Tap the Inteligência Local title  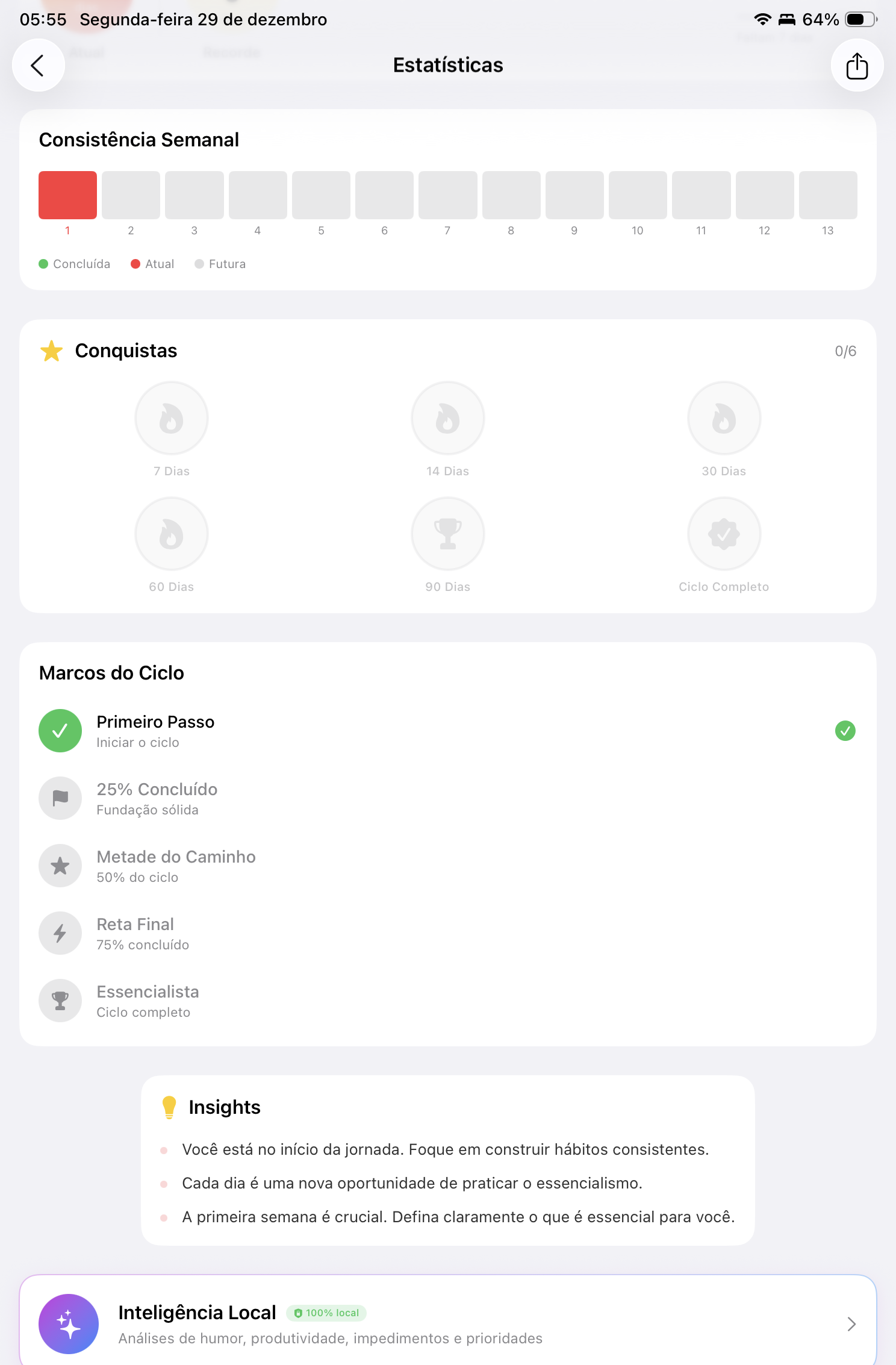[x=197, y=1312]
